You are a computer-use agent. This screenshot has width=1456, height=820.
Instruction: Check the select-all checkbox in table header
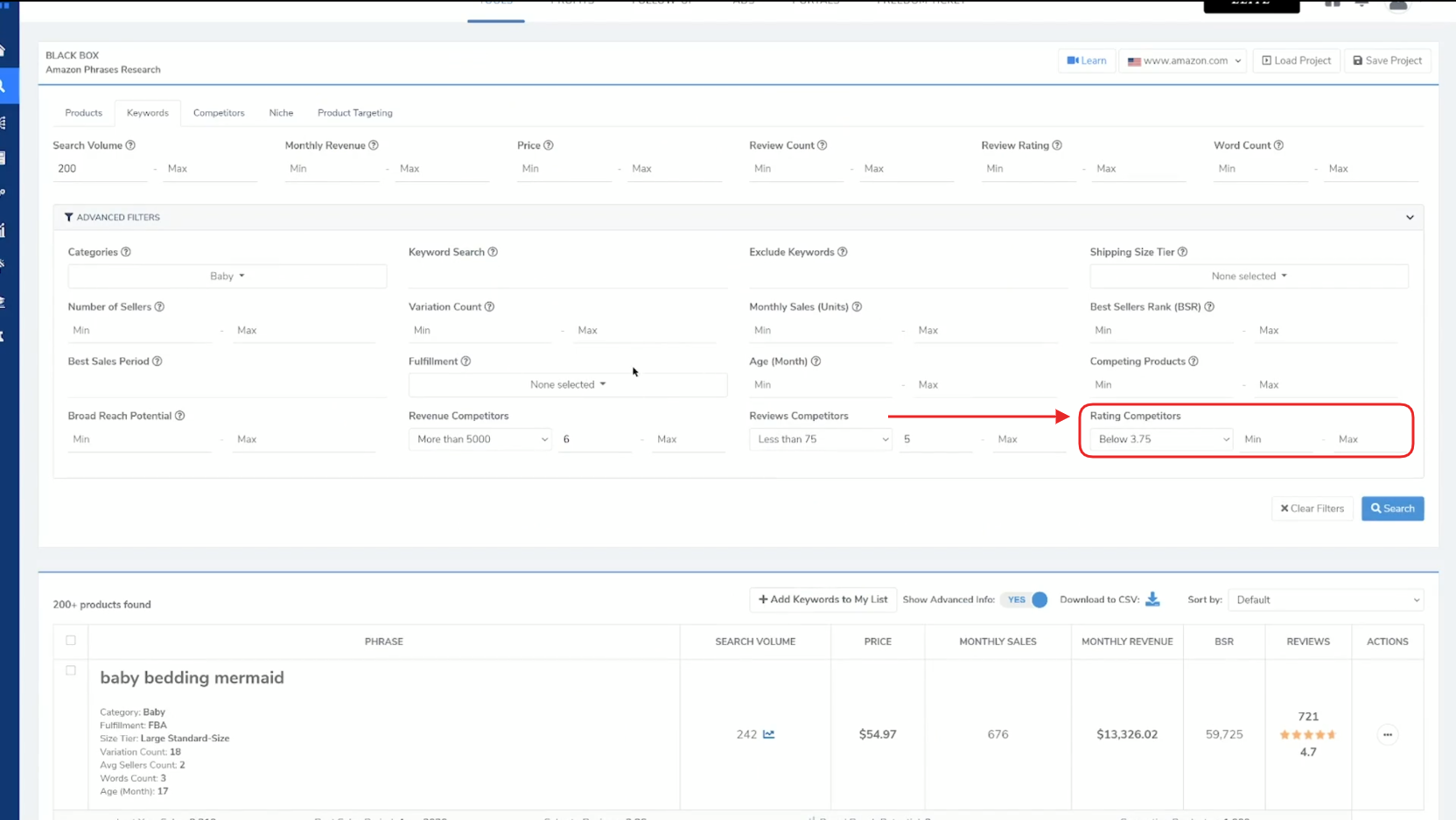(x=71, y=641)
